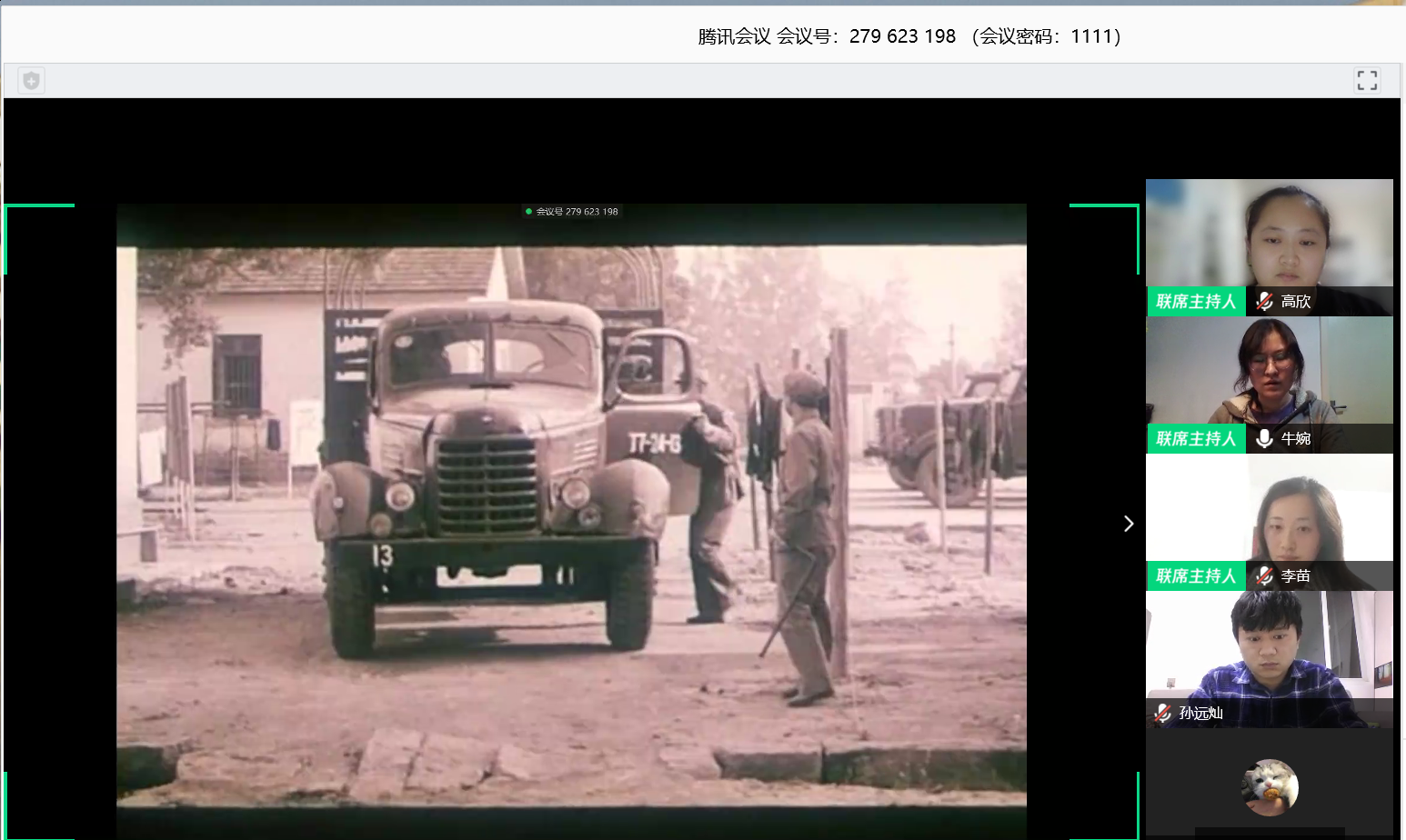The width and height of the screenshot is (1406, 840).
Task: Click the 孙远灿 name label
Action: [1200, 713]
